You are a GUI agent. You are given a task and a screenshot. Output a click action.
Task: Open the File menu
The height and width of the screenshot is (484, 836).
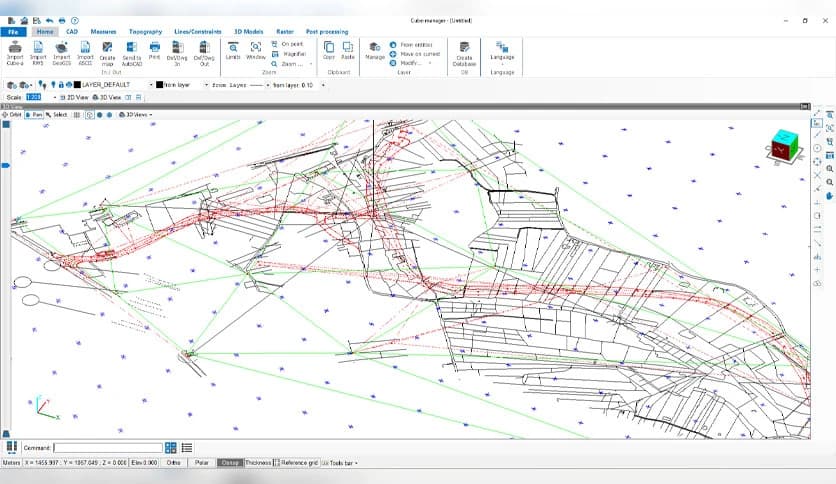click(x=14, y=32)
